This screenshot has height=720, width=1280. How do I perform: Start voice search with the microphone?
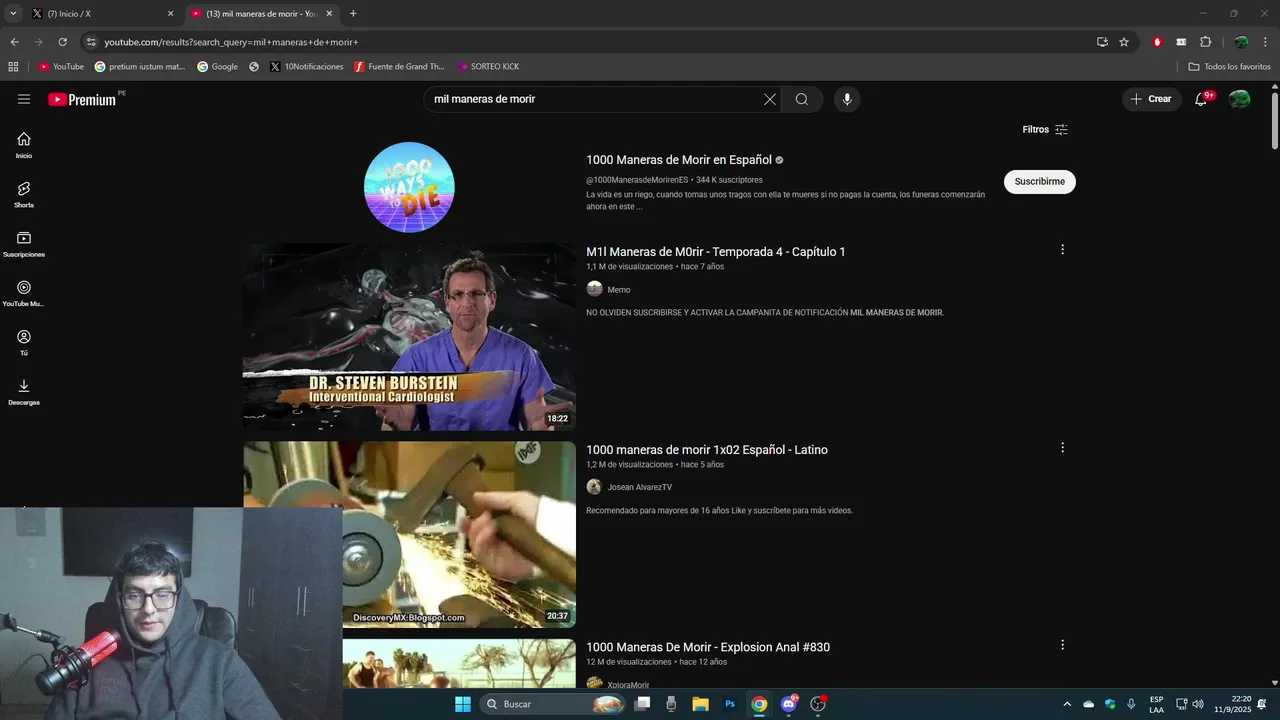[847, 99]
